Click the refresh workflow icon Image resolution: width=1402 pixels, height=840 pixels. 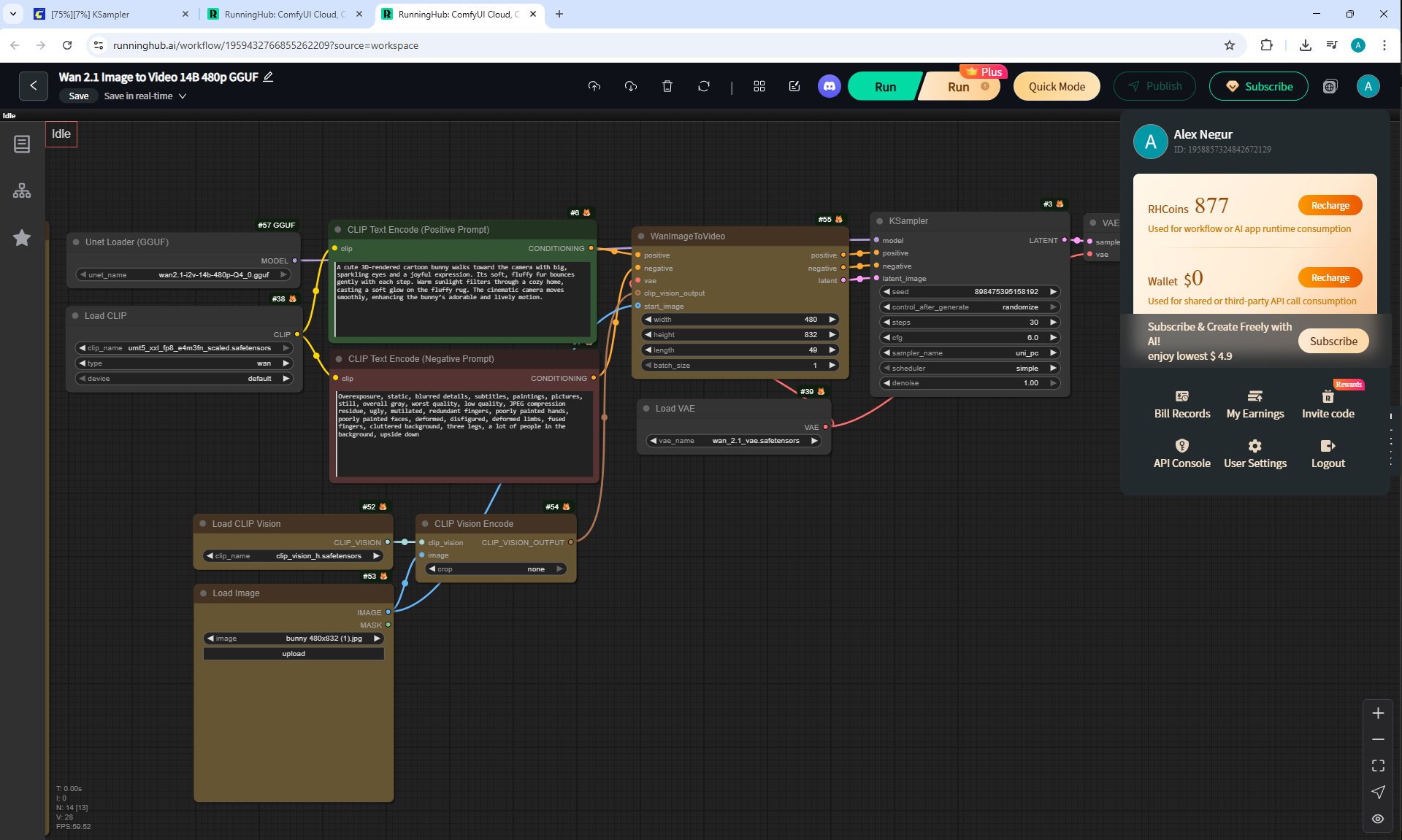click(703, 86)
